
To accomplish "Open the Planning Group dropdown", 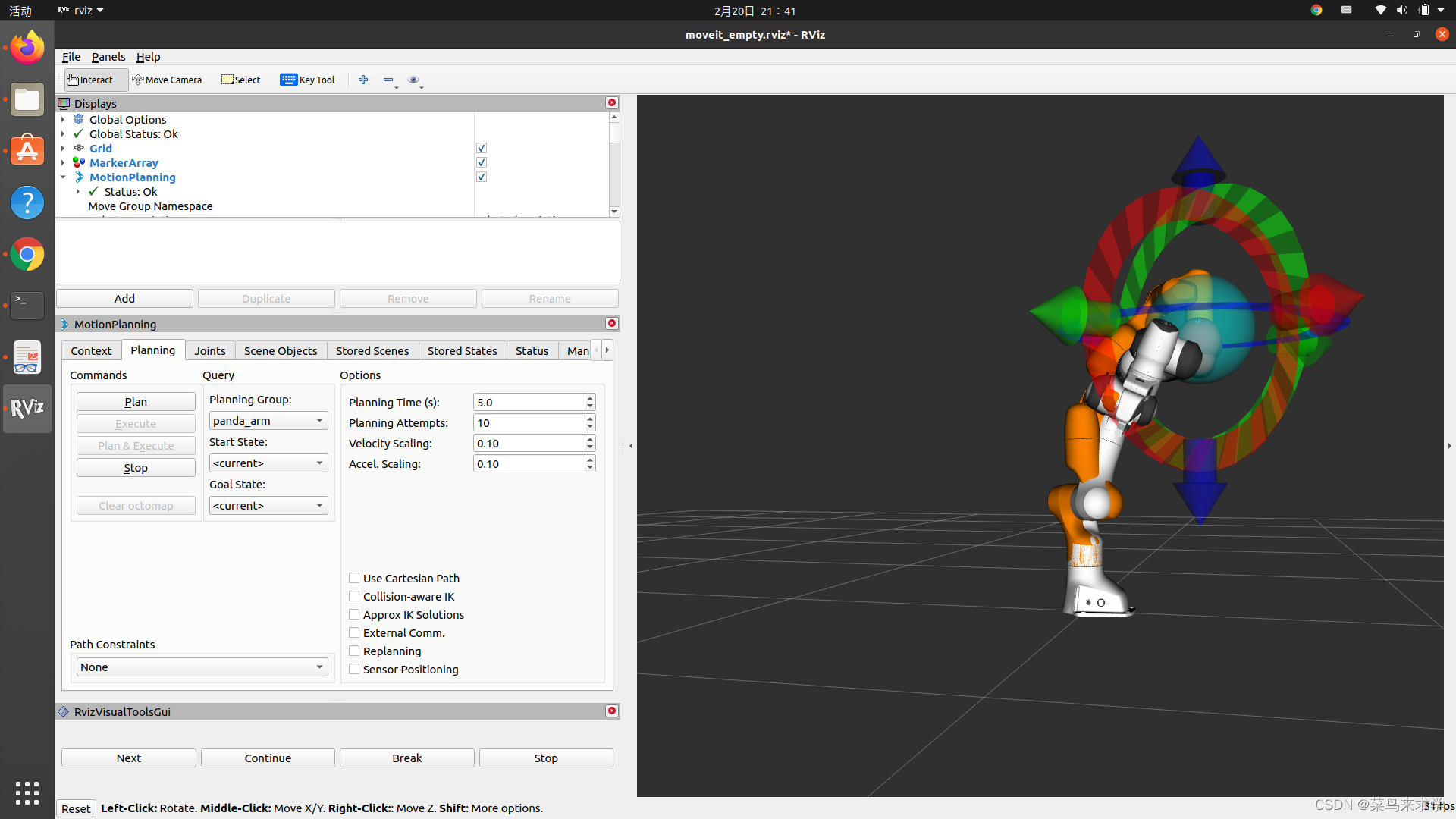I will click(268, 421).
